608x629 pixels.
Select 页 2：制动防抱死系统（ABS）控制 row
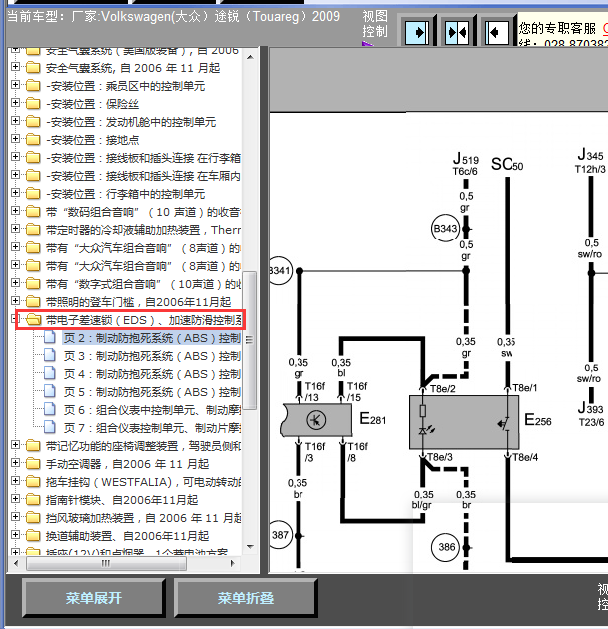coord(152,338)
